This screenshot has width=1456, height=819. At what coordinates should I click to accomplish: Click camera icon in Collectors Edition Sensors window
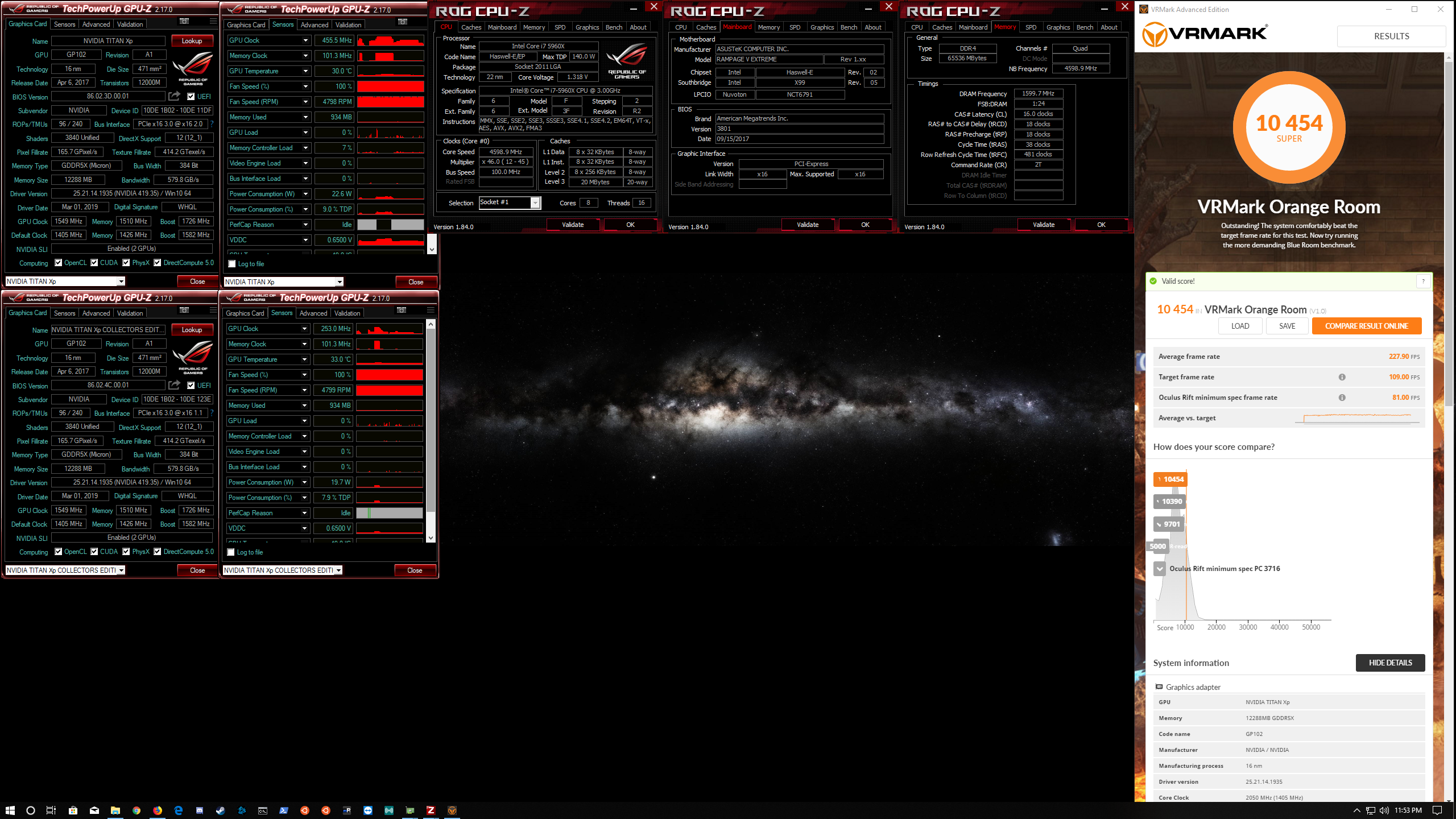402,311
